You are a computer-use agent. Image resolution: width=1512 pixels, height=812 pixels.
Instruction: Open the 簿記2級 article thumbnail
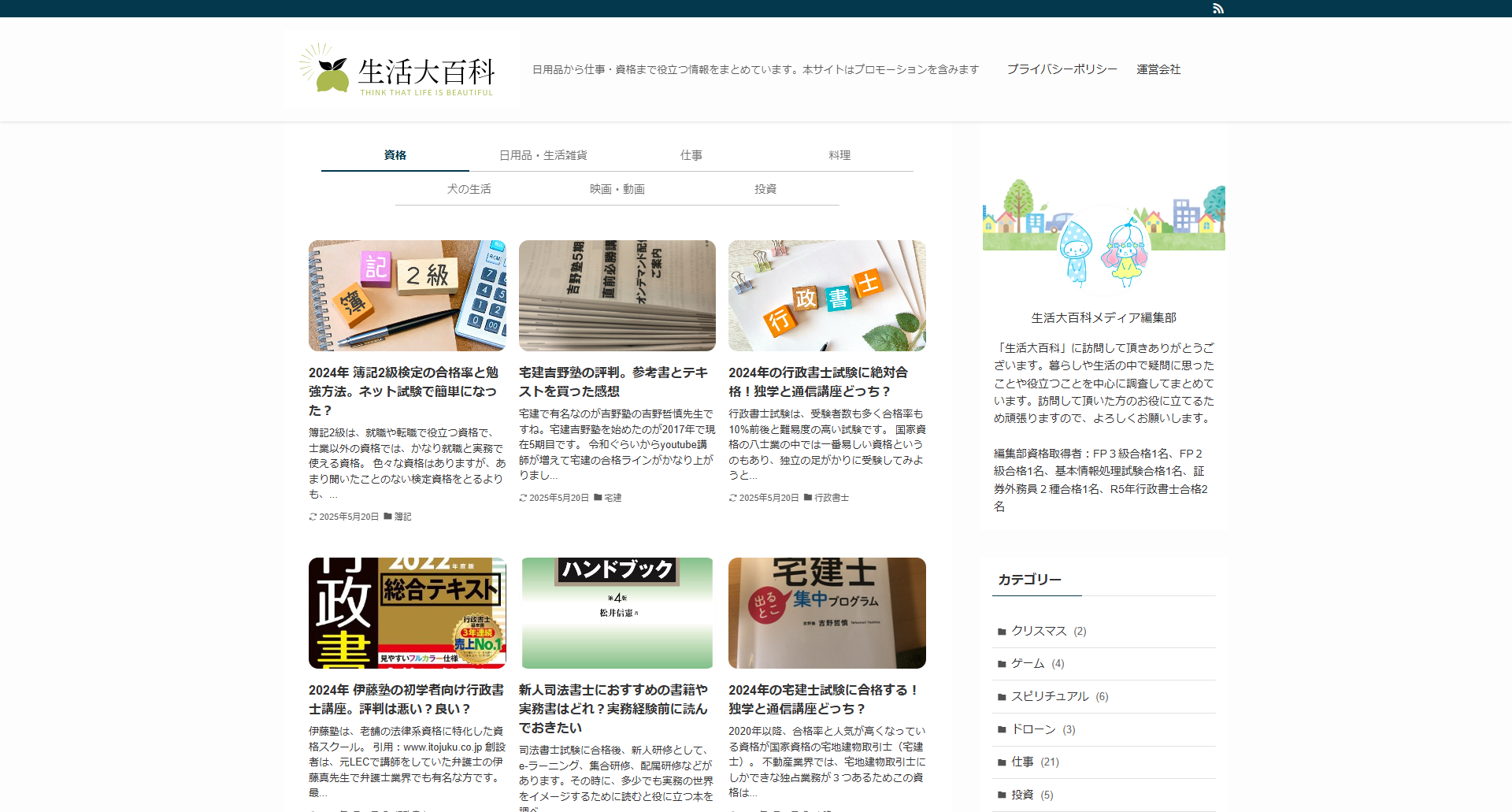click(407, 295)
